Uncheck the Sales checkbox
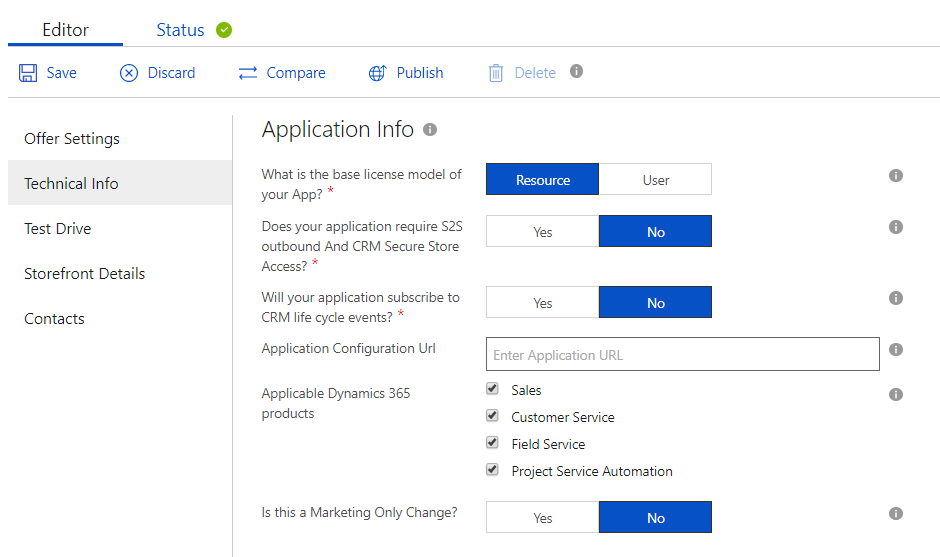 point(492,389)
